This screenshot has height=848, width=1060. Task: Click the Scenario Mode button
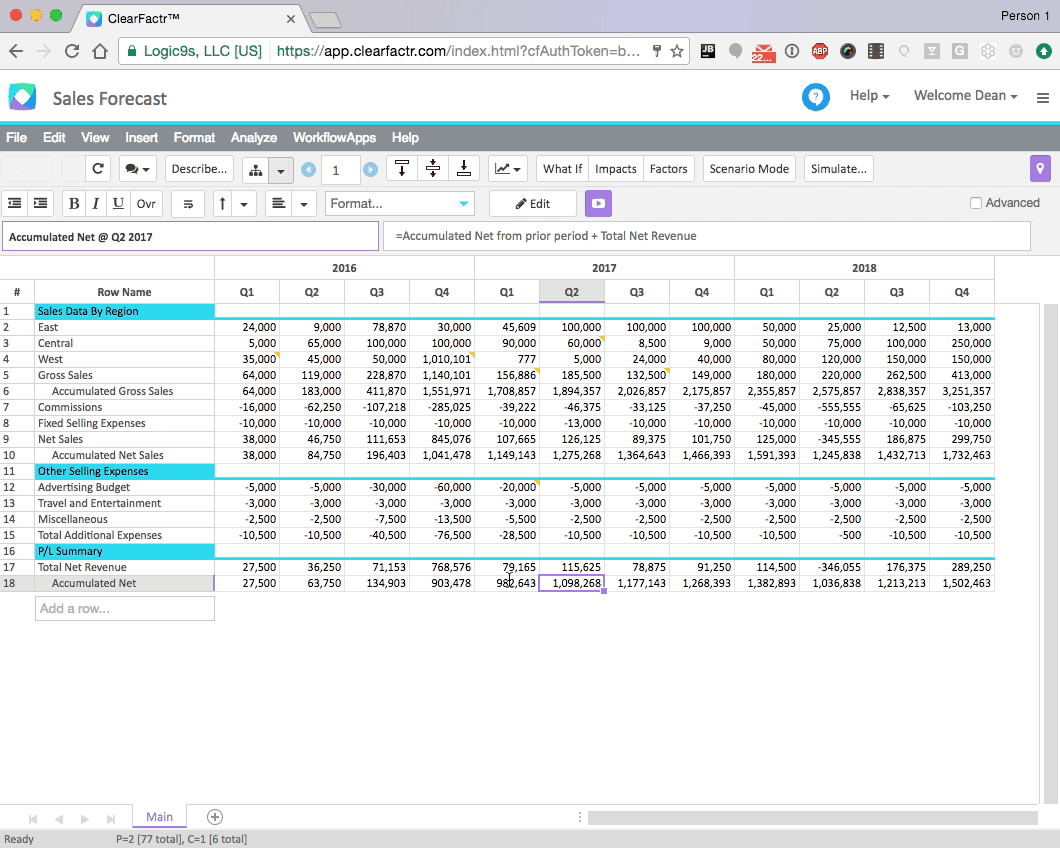tap(749, 169)
